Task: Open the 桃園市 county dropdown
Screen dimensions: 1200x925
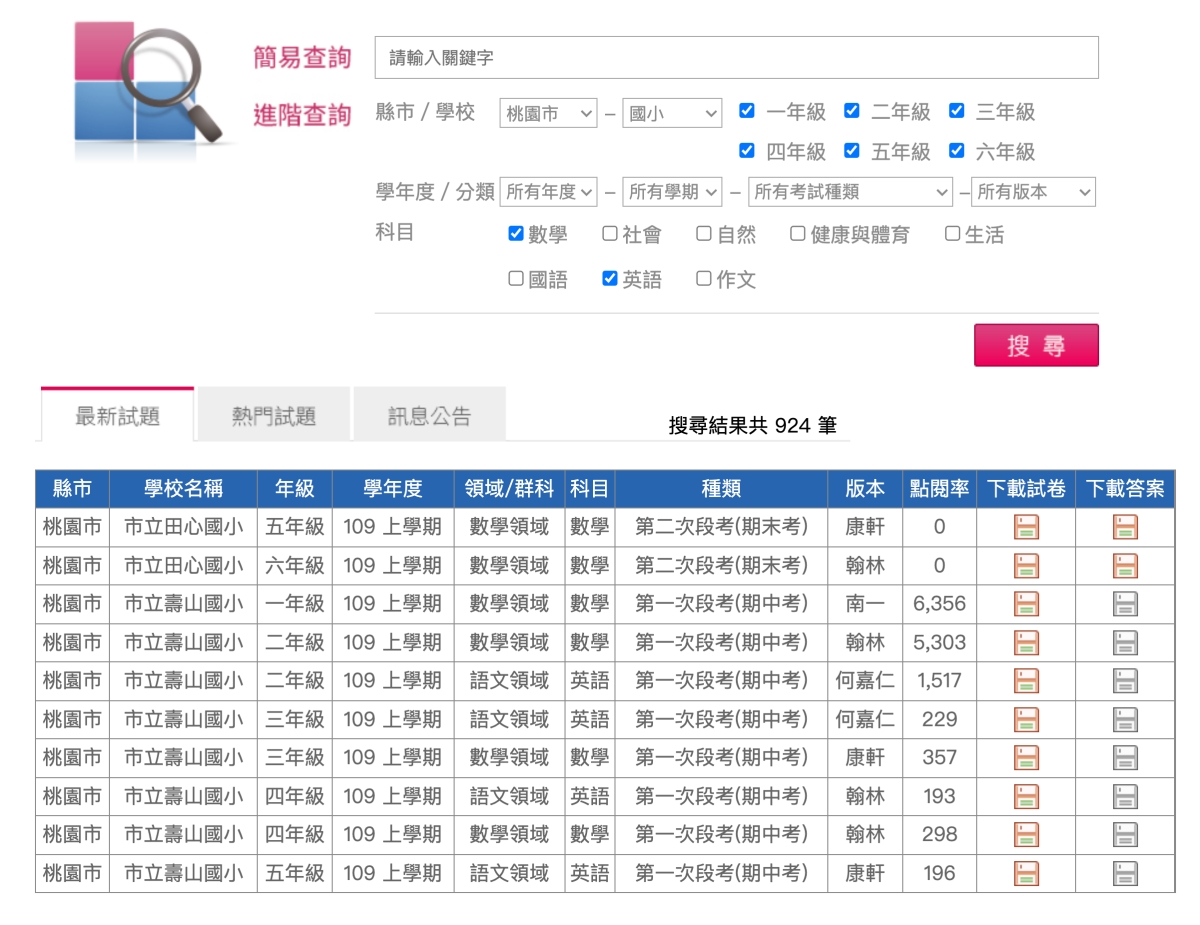Action: click(x=548, y=113)
